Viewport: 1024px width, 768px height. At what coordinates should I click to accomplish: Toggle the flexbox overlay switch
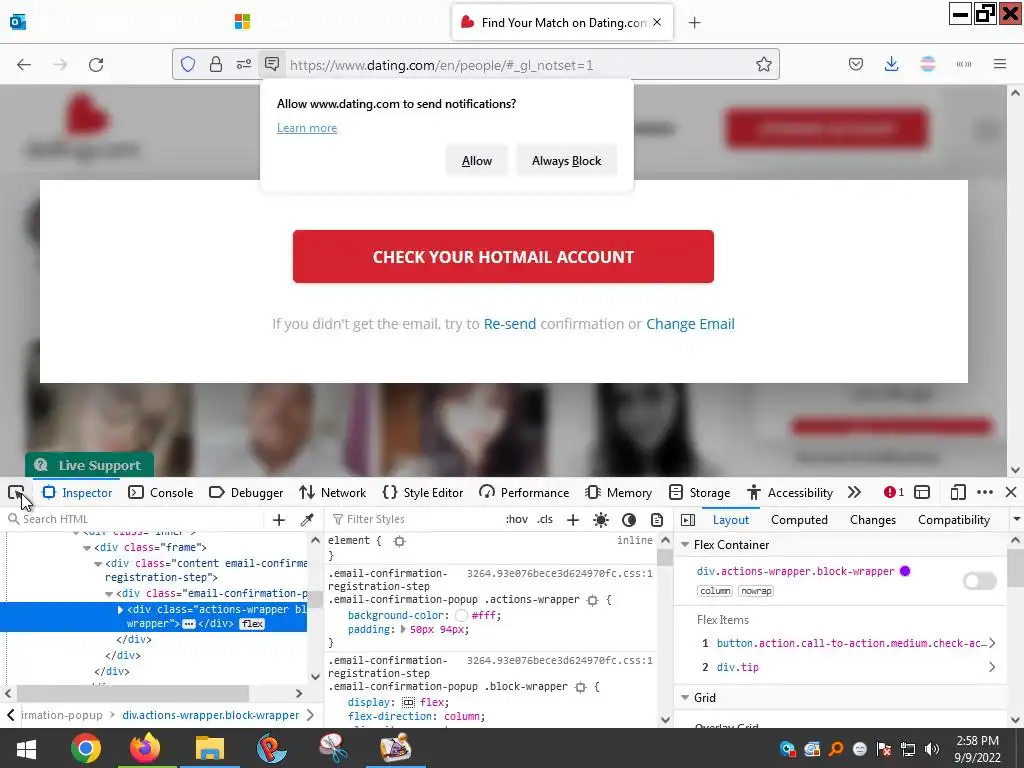click(980, 581)
